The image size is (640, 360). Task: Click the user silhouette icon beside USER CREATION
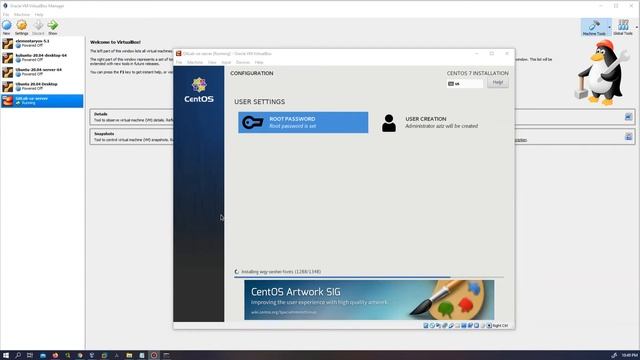[x=389, y=123]
